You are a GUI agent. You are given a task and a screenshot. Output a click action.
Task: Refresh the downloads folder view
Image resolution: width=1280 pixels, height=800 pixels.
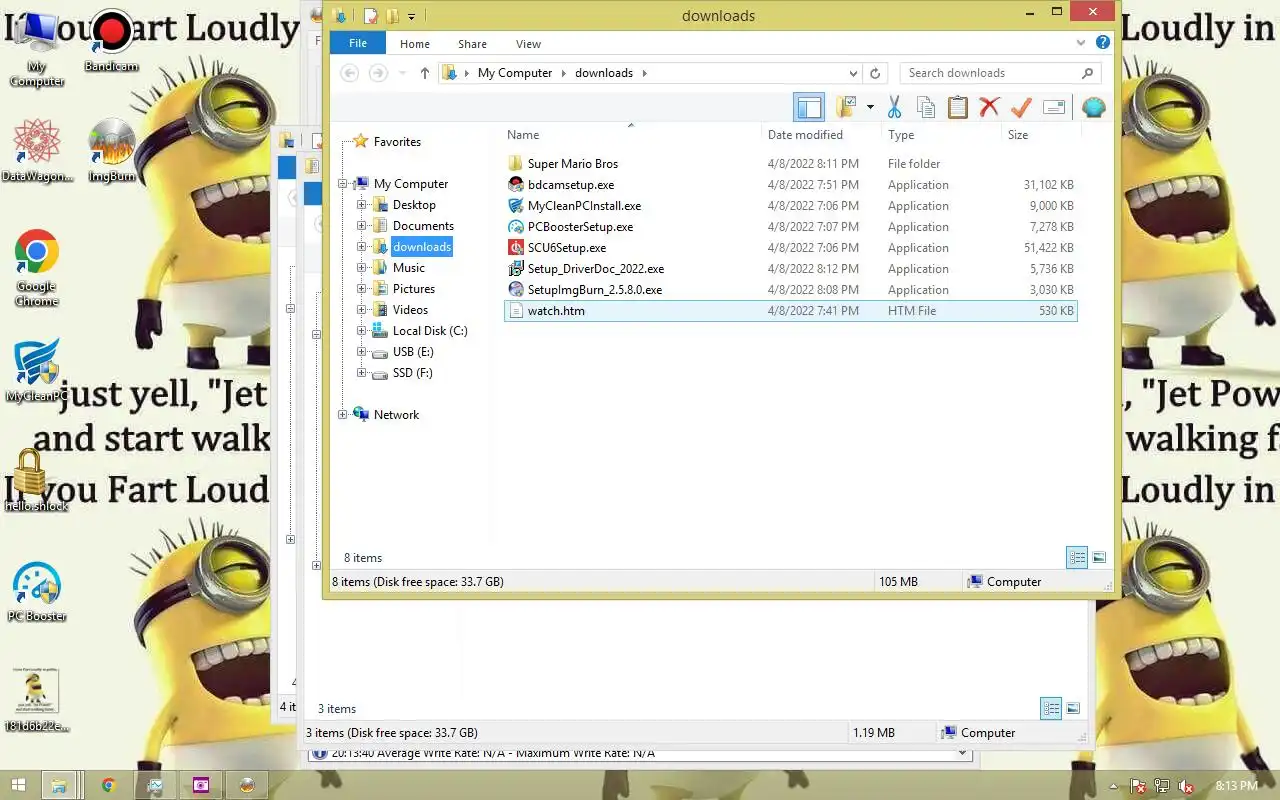(875, 73)
